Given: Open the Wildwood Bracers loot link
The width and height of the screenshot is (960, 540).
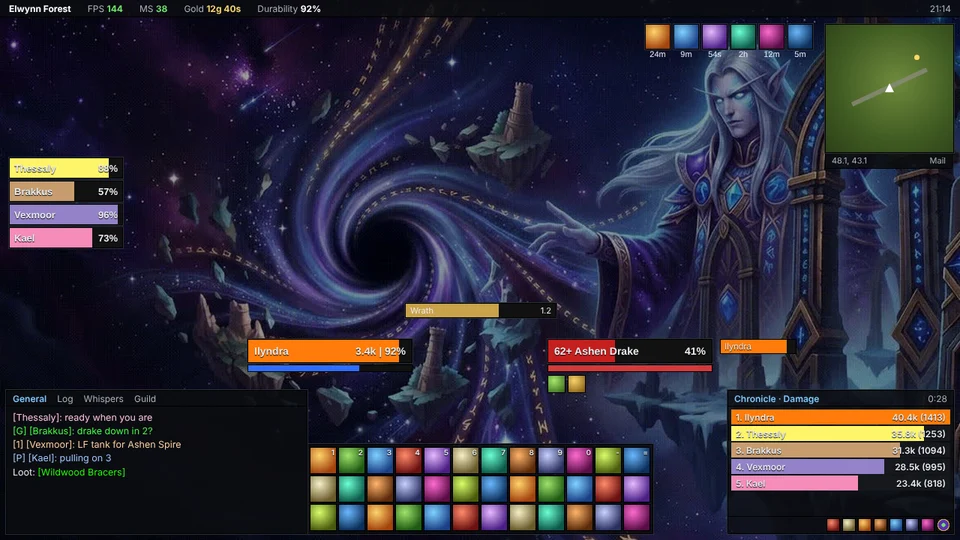Looking at the screenshot, I should (x=81, y=472).
